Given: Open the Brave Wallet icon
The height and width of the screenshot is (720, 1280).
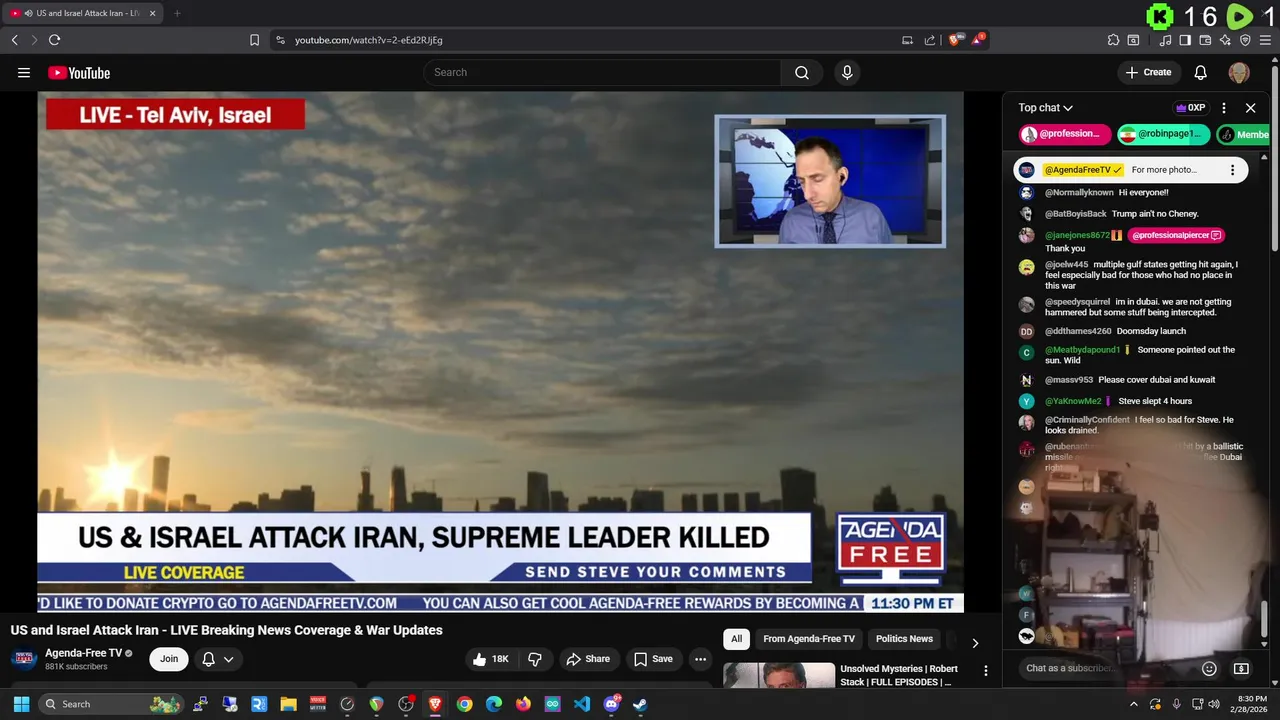Looking at the screenshot, I should pos(1205,40).
